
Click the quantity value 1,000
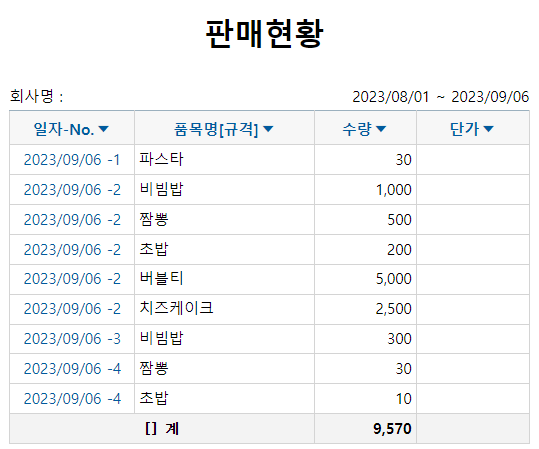[394, 190]
